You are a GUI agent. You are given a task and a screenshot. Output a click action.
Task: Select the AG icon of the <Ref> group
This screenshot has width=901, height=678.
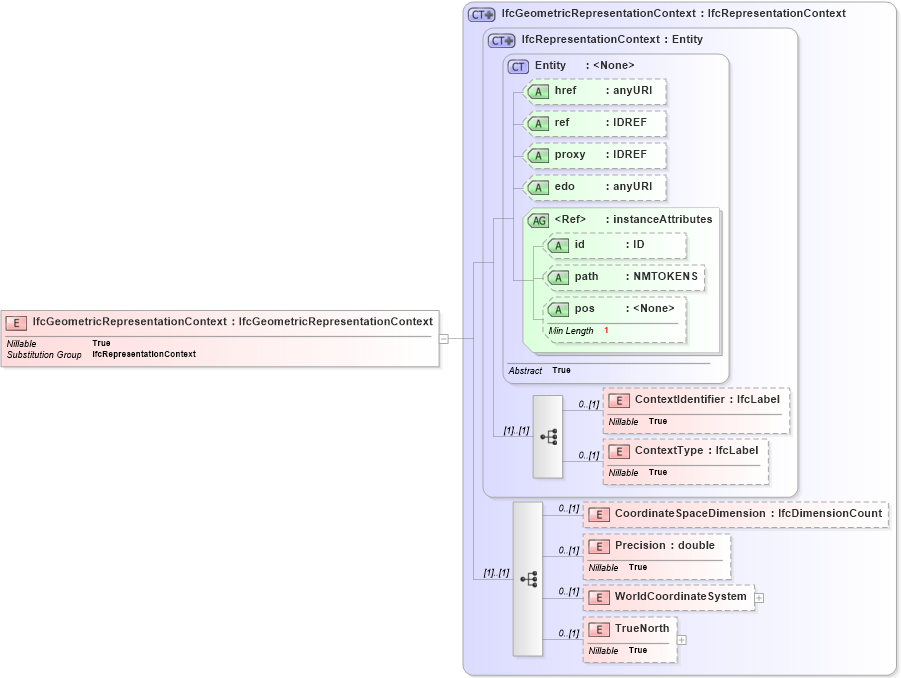(x=539, y=219)
